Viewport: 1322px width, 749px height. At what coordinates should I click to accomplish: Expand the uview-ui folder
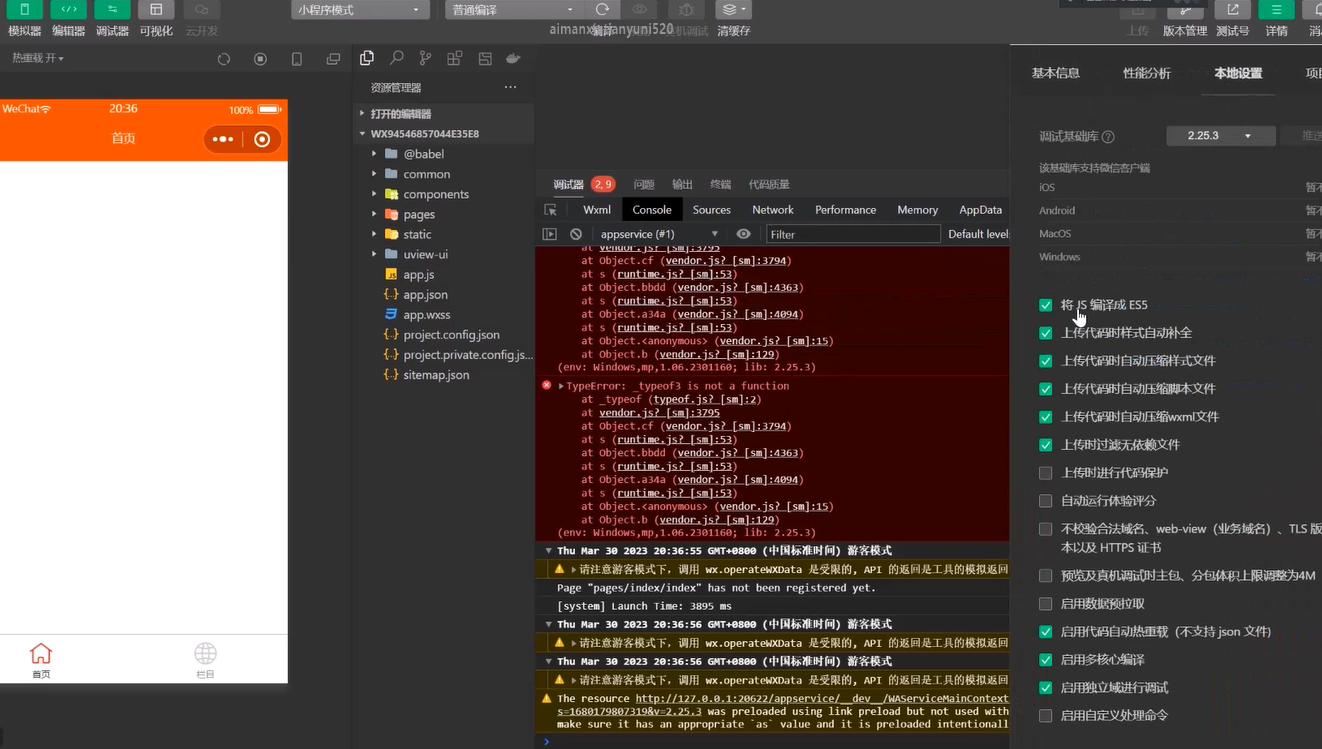[425, 254]
